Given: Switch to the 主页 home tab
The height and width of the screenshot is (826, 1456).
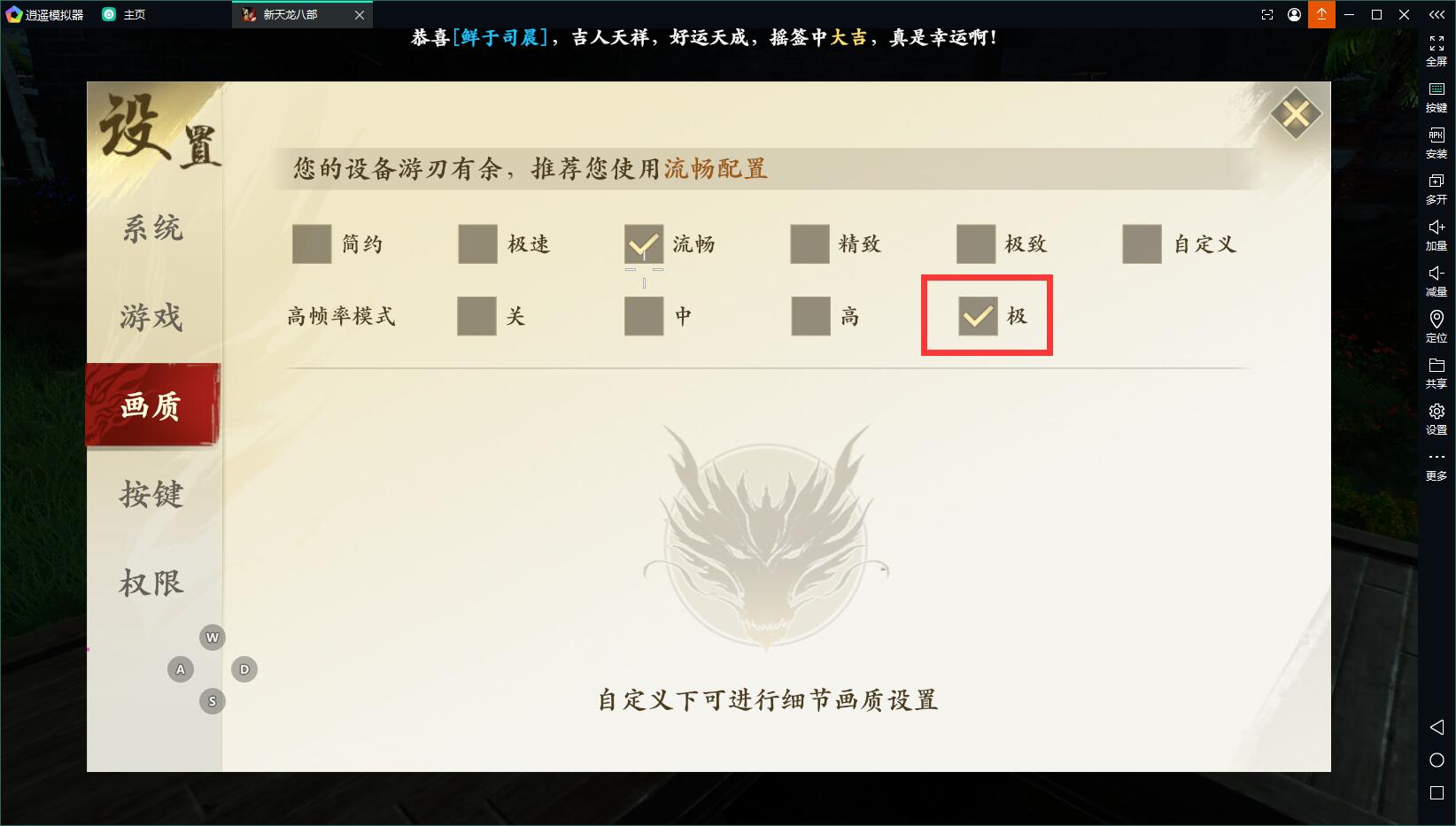Looking at the screenshot, I should point(124,15).
